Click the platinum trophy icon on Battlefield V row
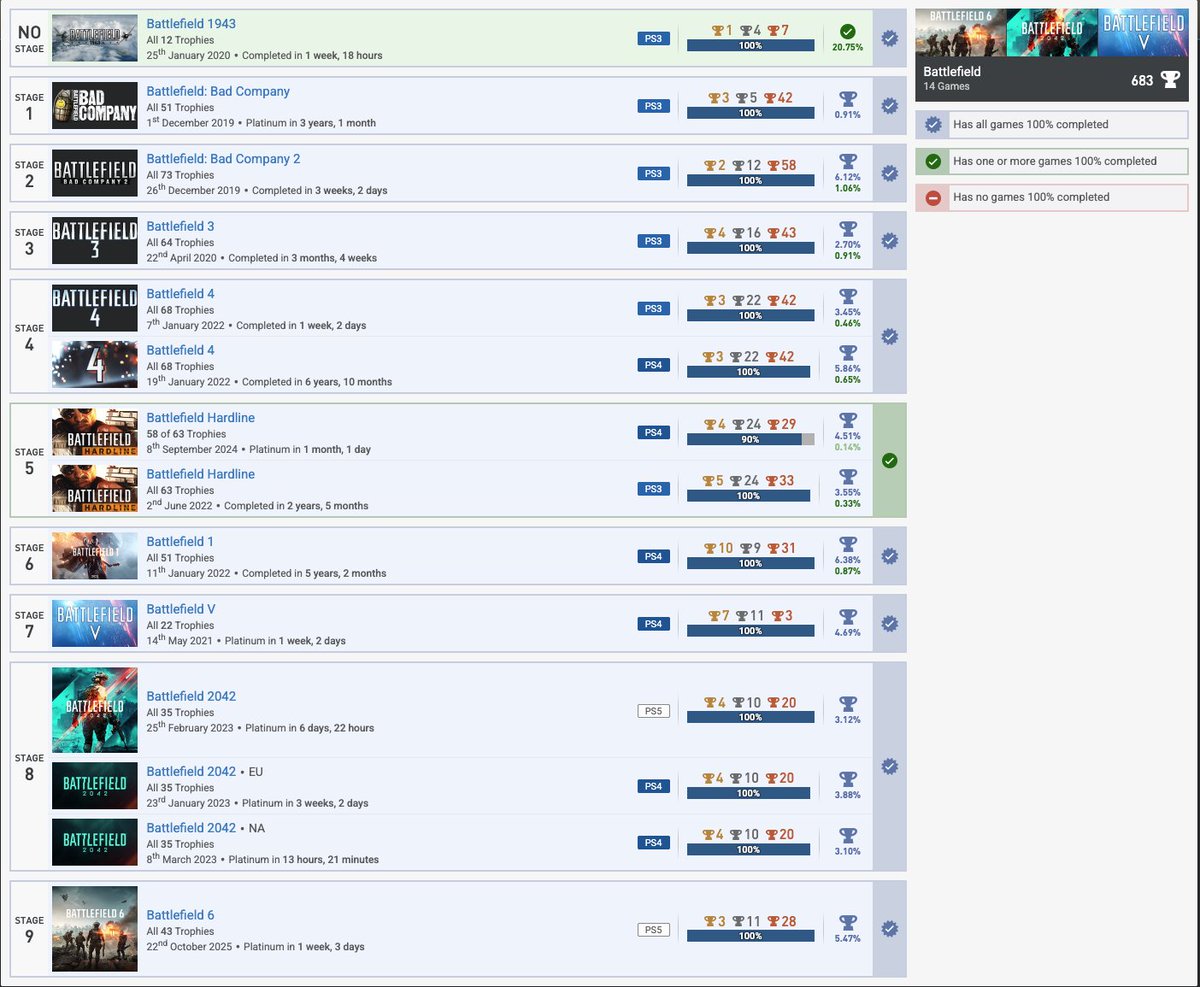Image resolution: width=1200 pixels, height=987 pixels. pyautogui.click(x=847, y=616)
